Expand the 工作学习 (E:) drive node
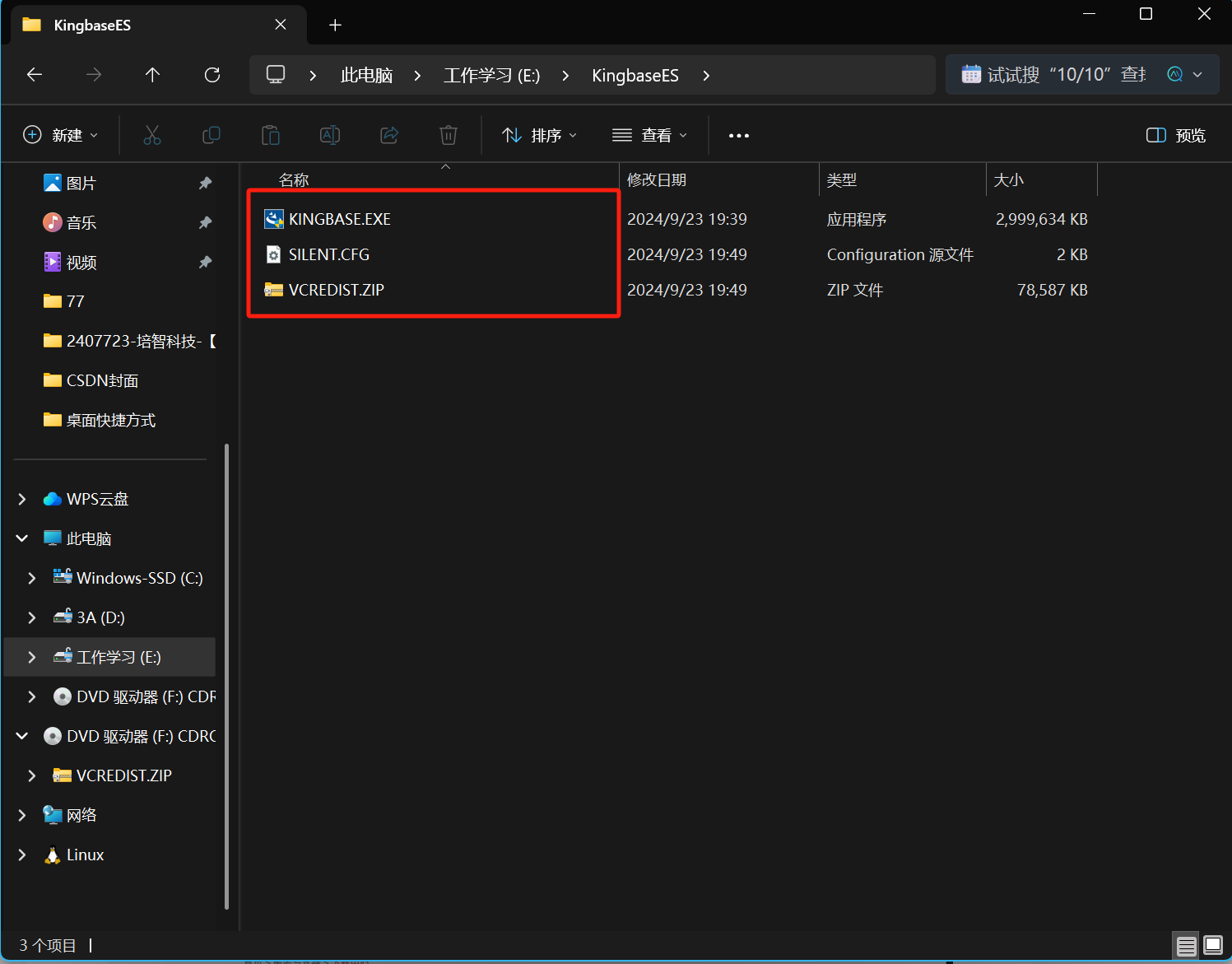Viewport: 1232px width, 964px height. tap(32, 657)
